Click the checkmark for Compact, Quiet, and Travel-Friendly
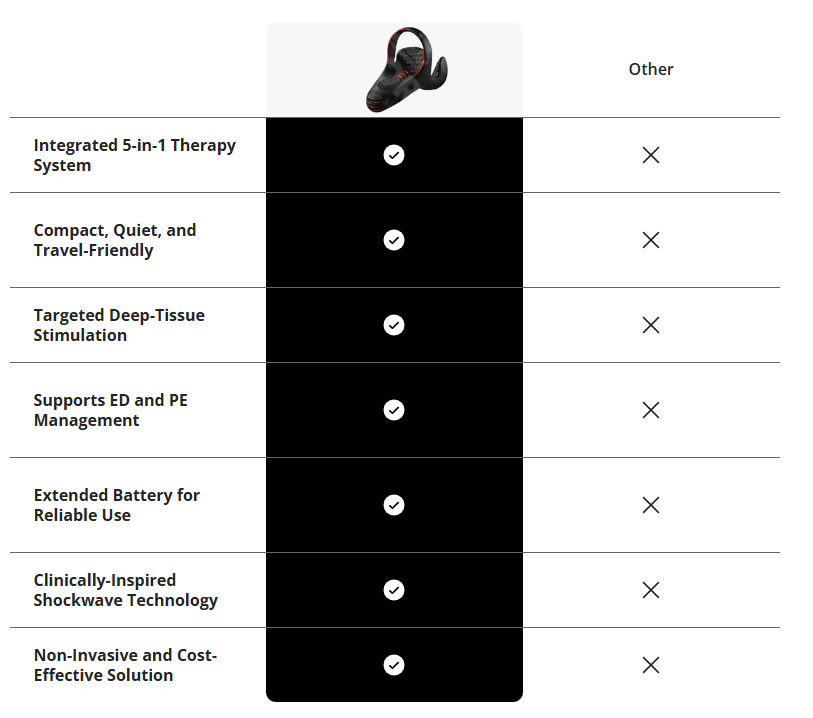Viewport: 813px width, 718px height. [394, 240]
